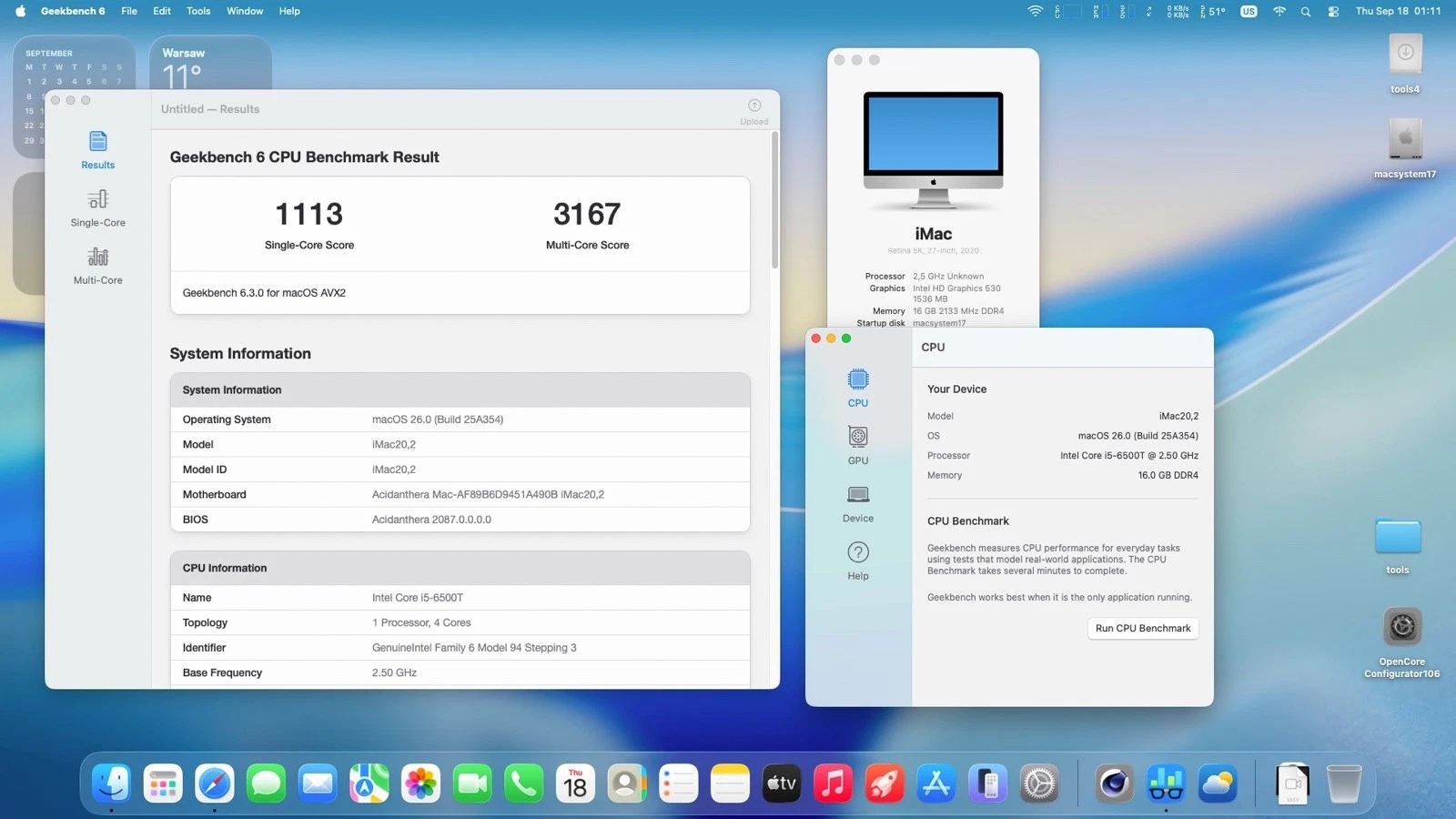Click the Topology 1 Processor, 4 Cores value
This screenshot has height=819, width=1456.
pos(421,622)
